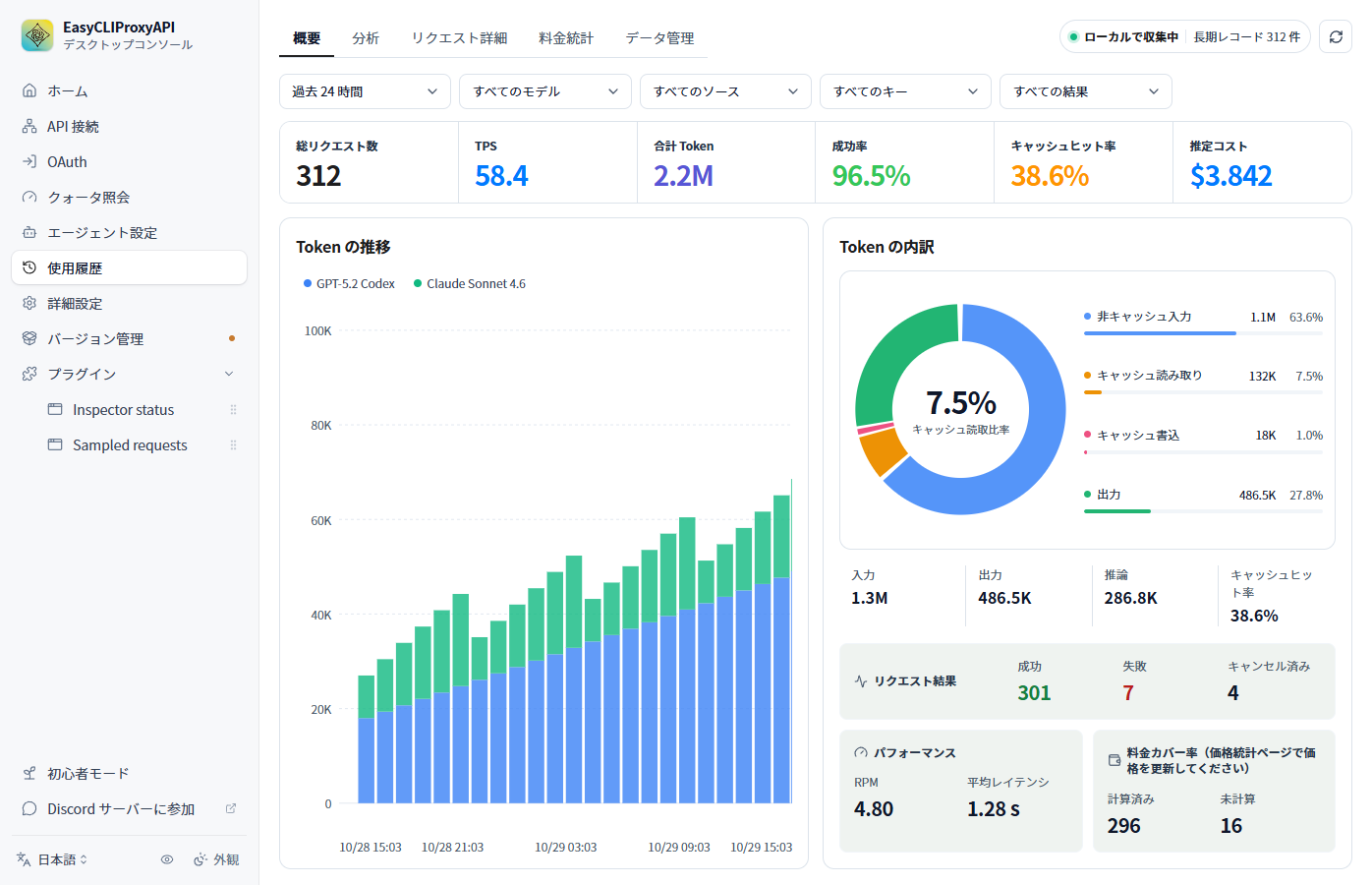Click the Inspector status window icon
The image size is (1372, 885).
(x=55, y=409)
